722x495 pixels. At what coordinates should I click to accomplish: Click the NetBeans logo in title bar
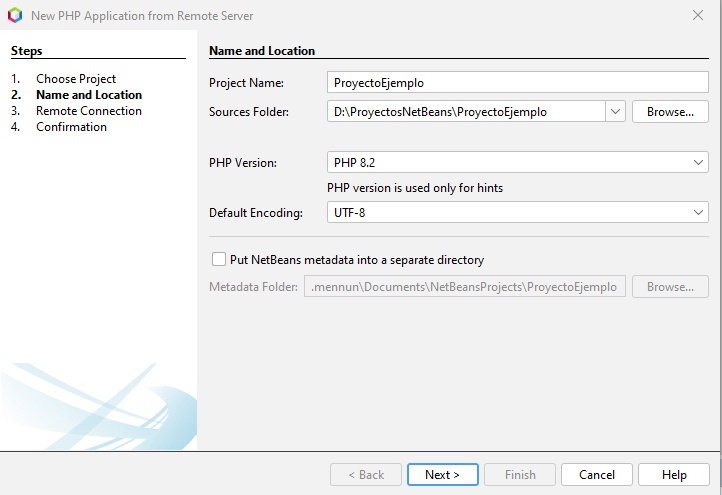(15, 15)
